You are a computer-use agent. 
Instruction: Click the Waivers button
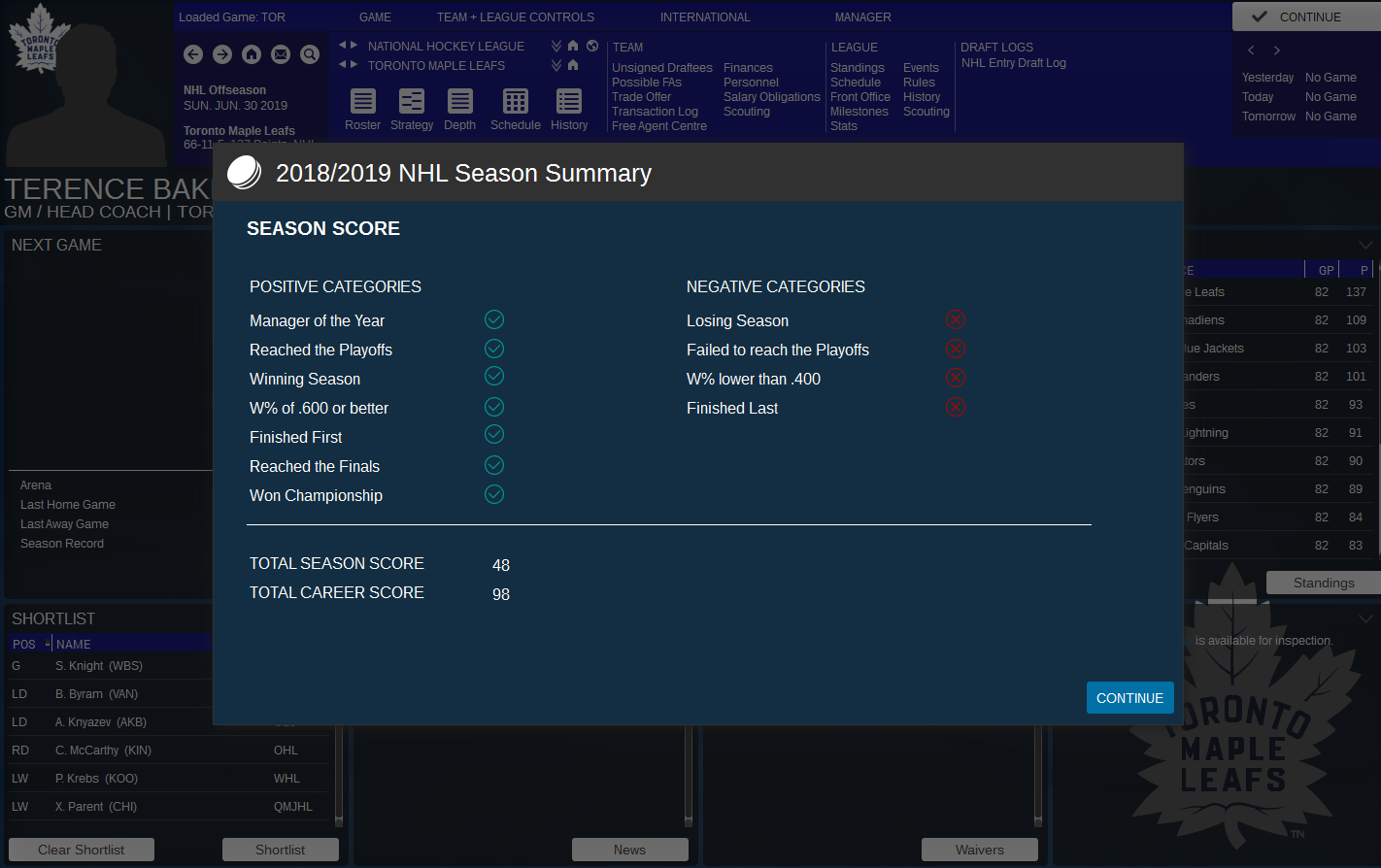[x=980, y=850]
